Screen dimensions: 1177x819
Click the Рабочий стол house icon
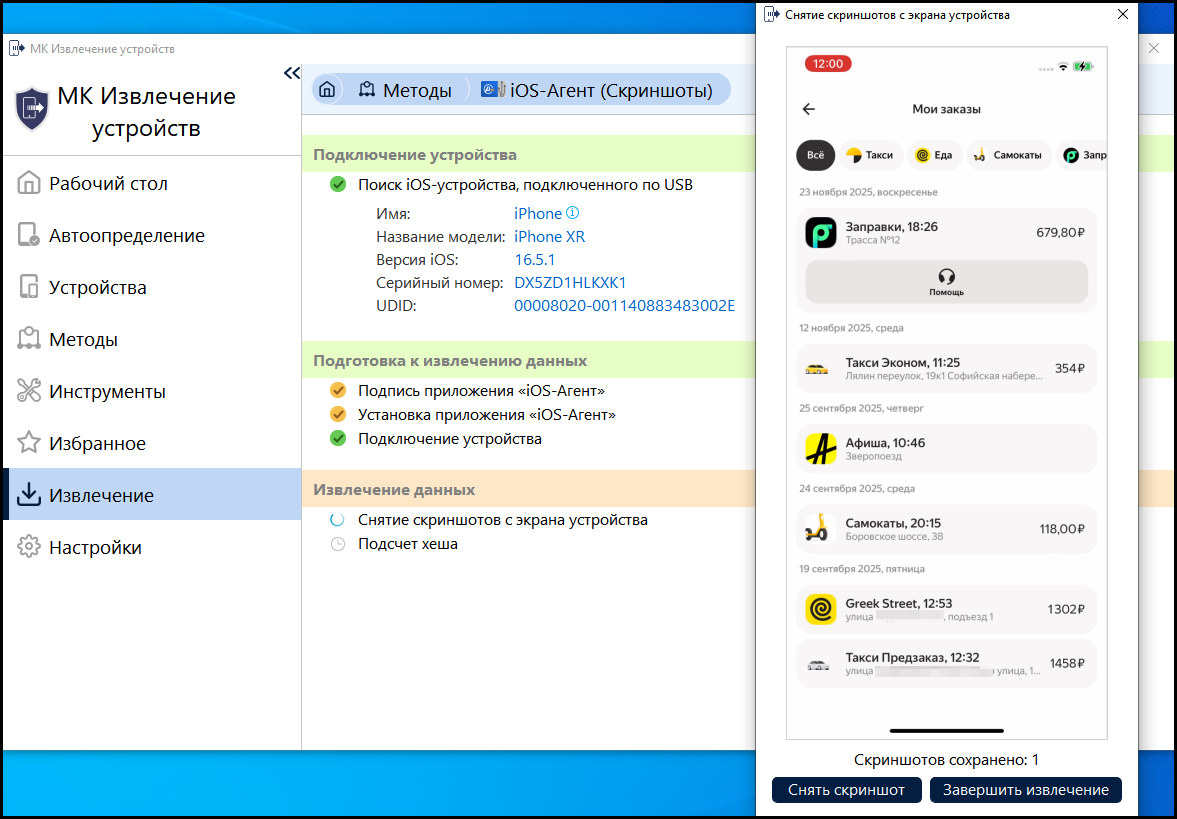tap(29, 182)
